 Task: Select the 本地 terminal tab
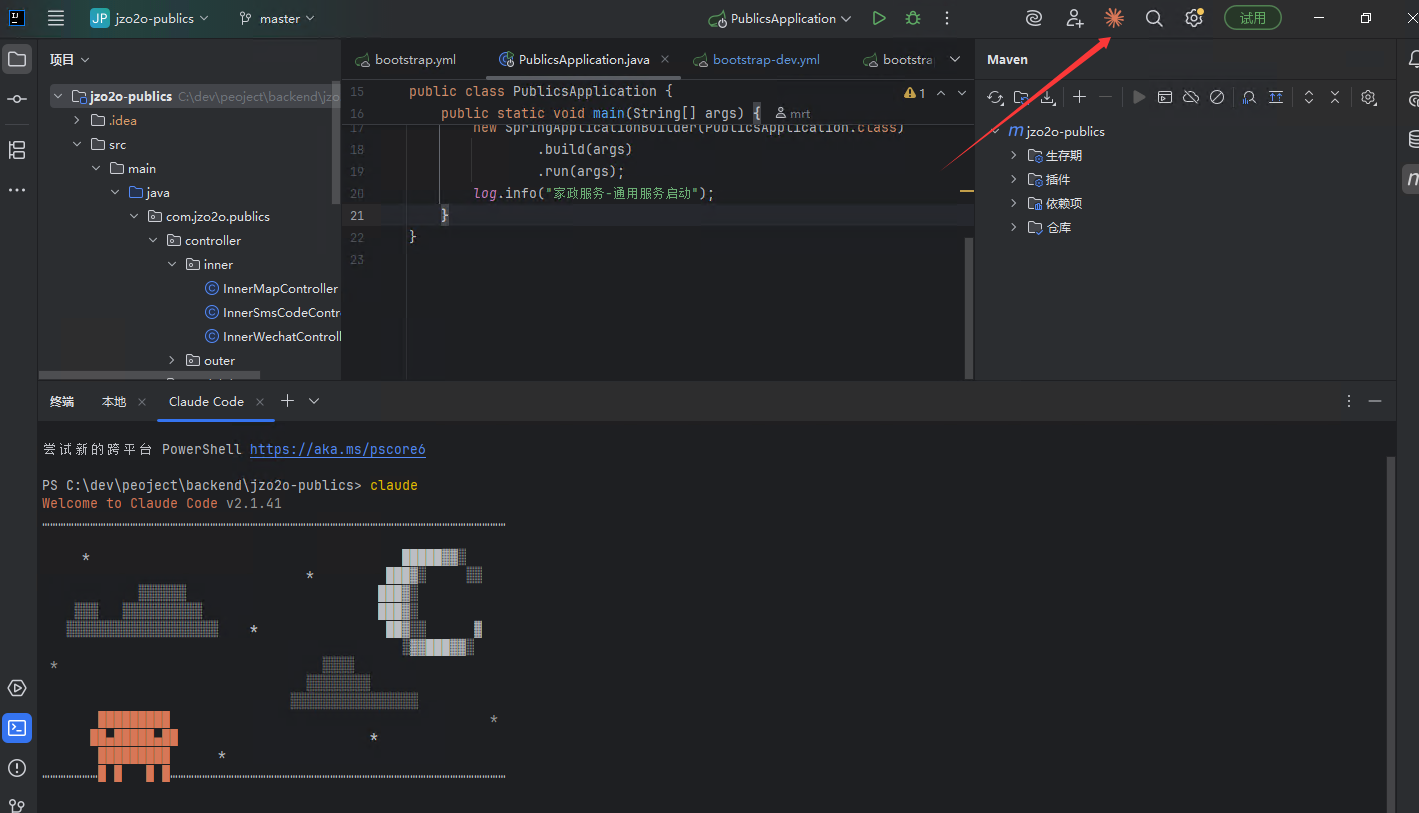coord(114,401)
